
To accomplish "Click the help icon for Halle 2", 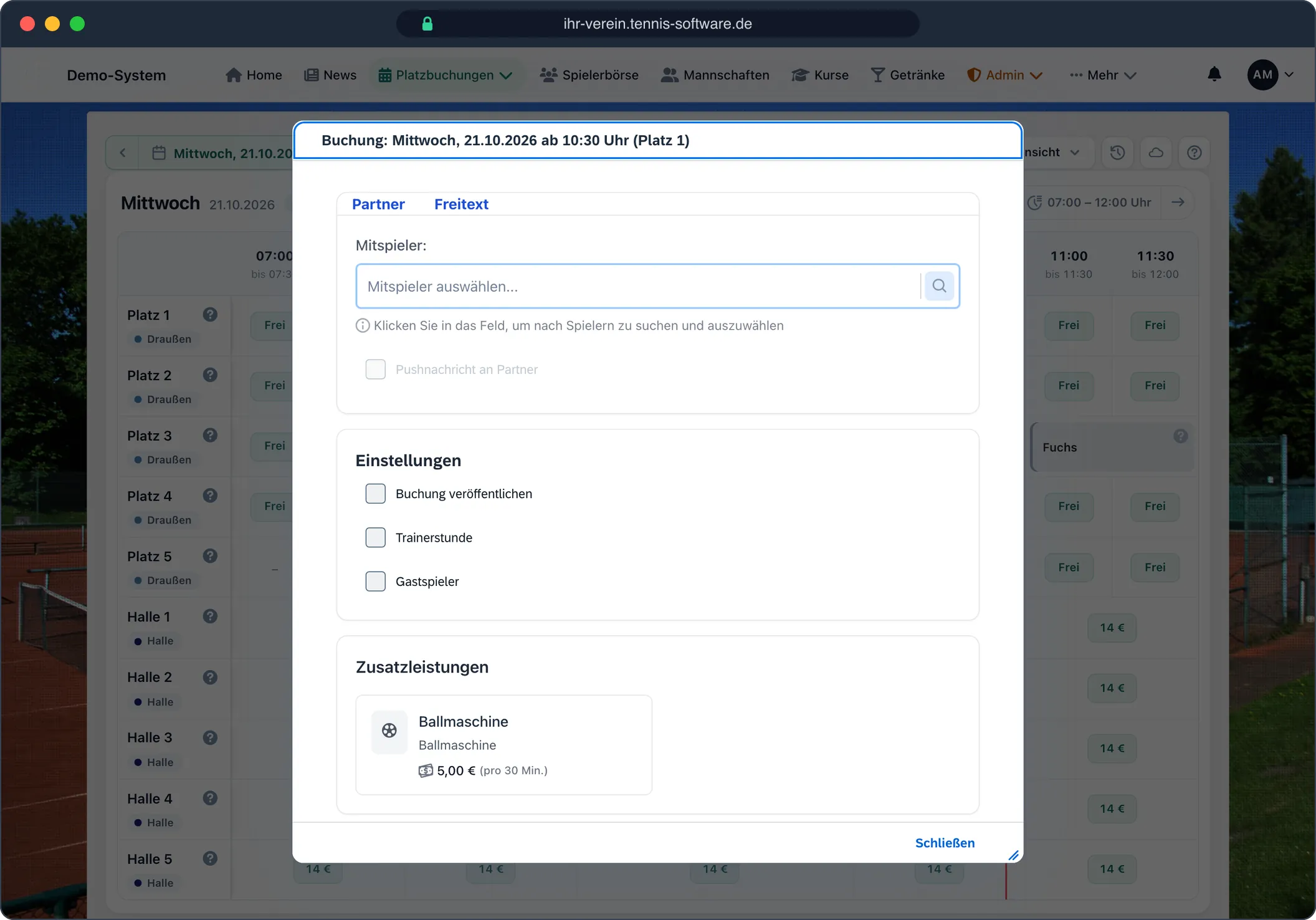I will [210, 677].
